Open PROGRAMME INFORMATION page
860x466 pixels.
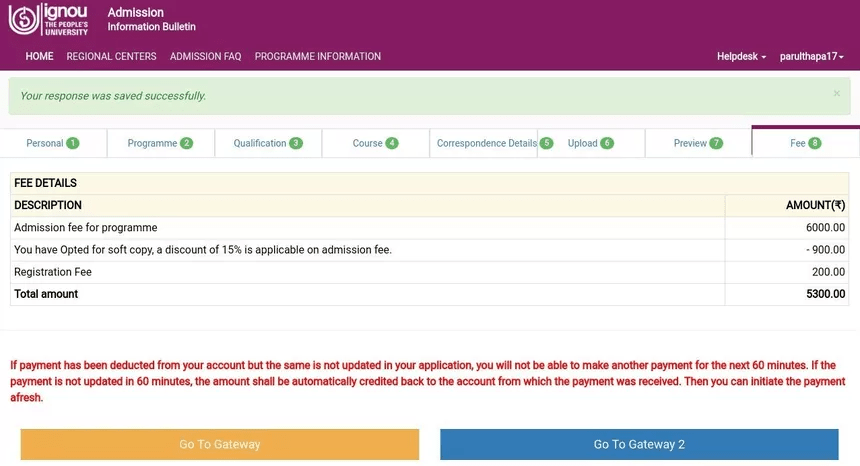[318, 56]
